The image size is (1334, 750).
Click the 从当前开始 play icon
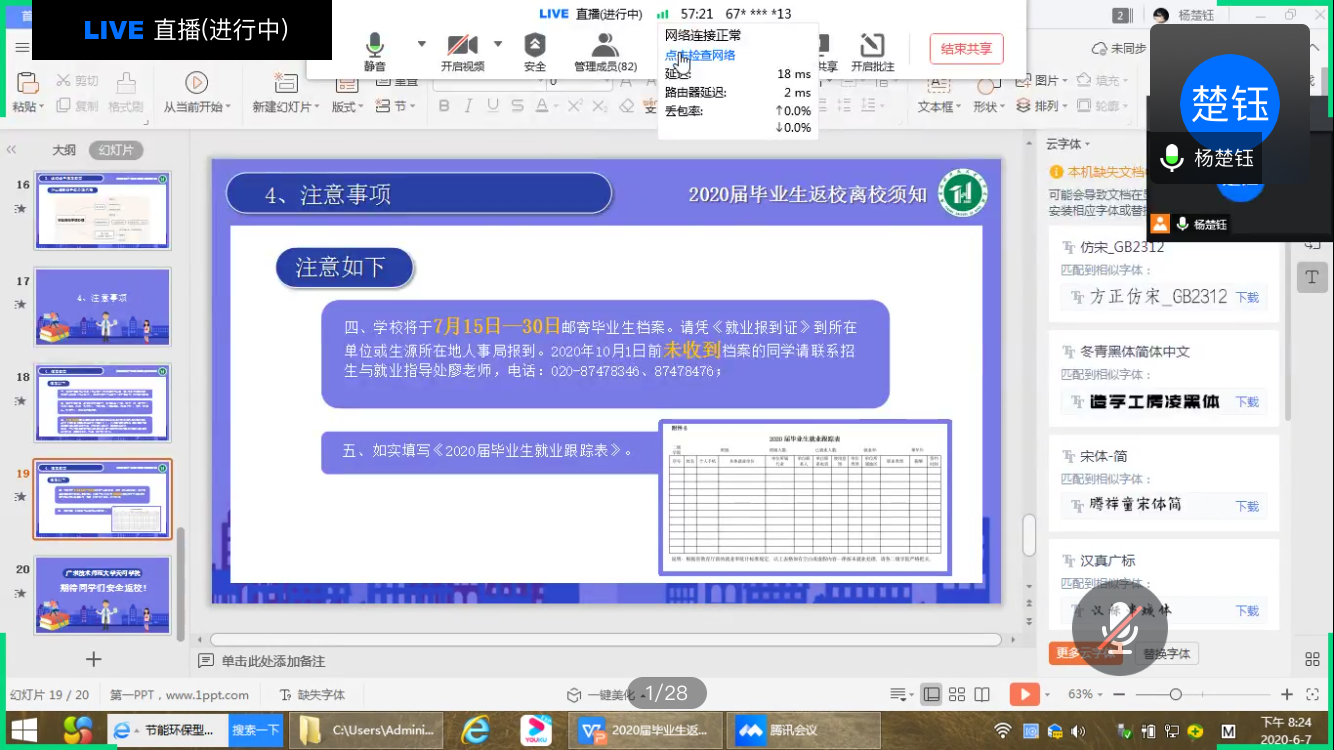(x=196, y=83)
